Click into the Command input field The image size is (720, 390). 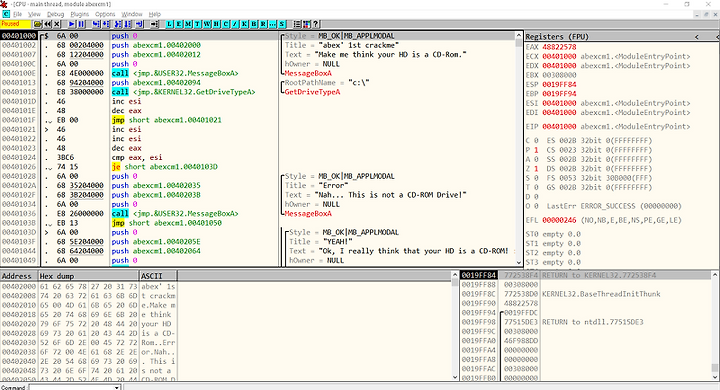(x=71, y=388)
